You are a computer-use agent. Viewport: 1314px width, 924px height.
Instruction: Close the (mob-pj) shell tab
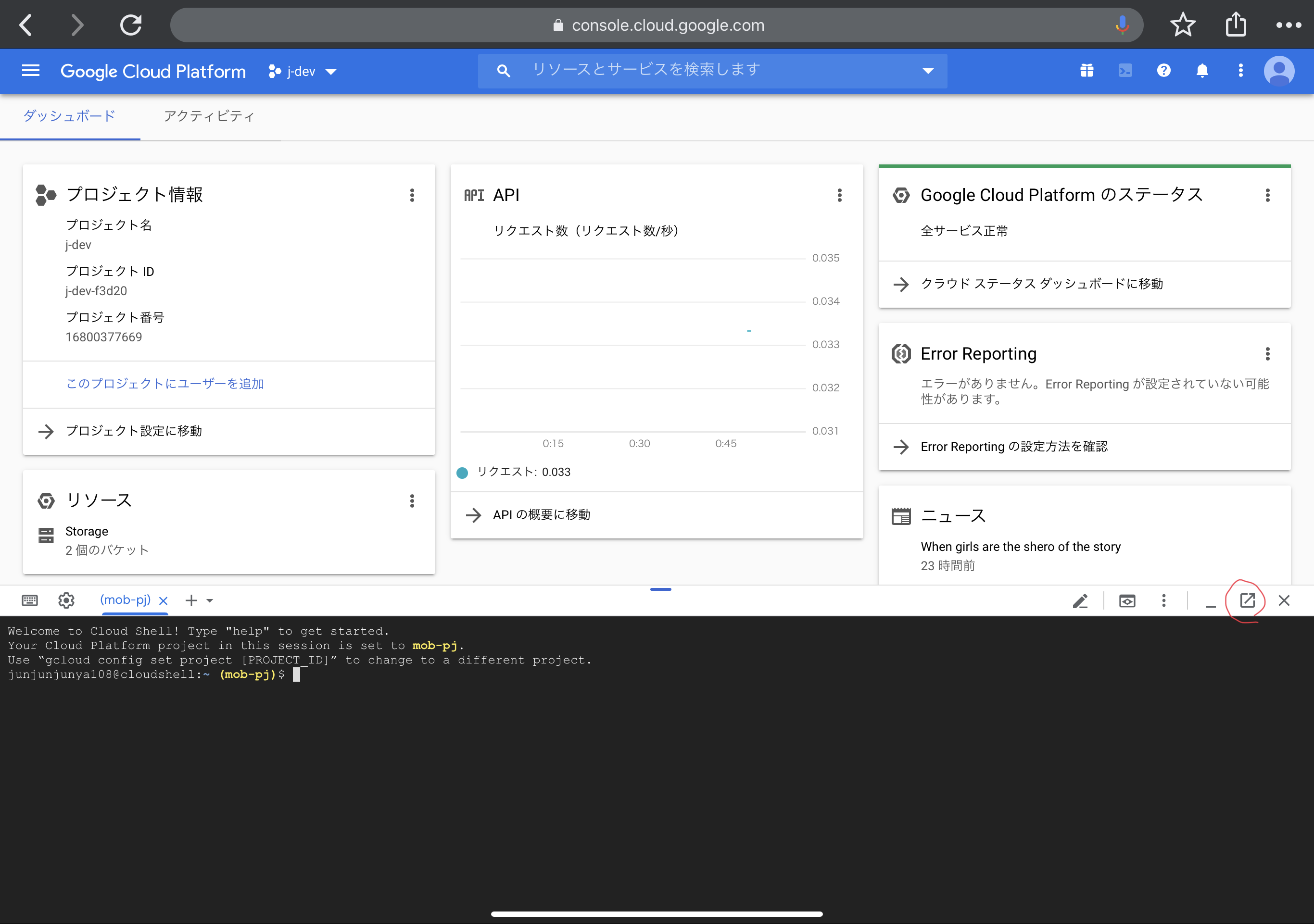[163, 601]
